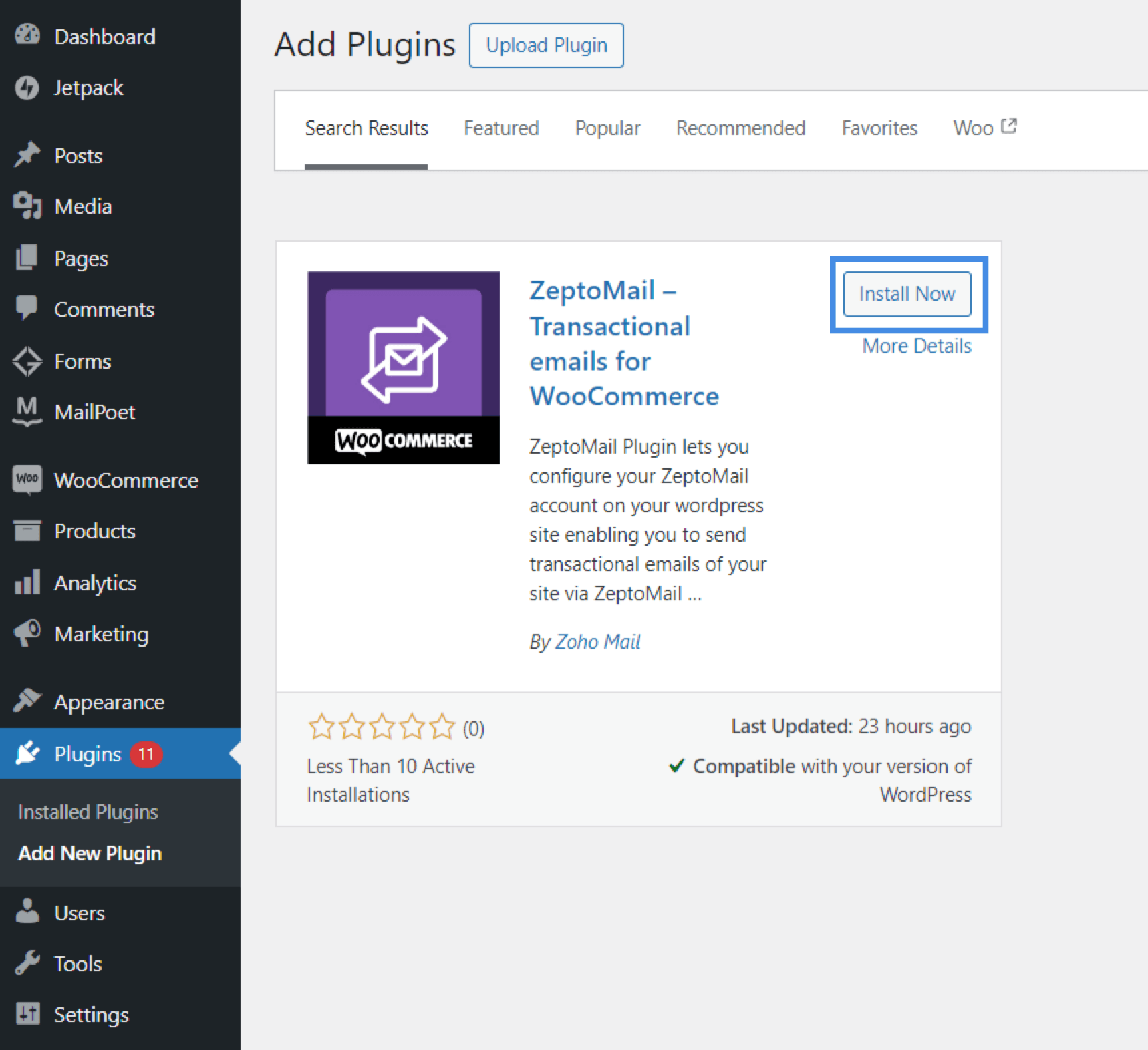This screenshot has height=1050, width=1148.
Task: Click the MailPoet M icon
Action: coord(27,411)
